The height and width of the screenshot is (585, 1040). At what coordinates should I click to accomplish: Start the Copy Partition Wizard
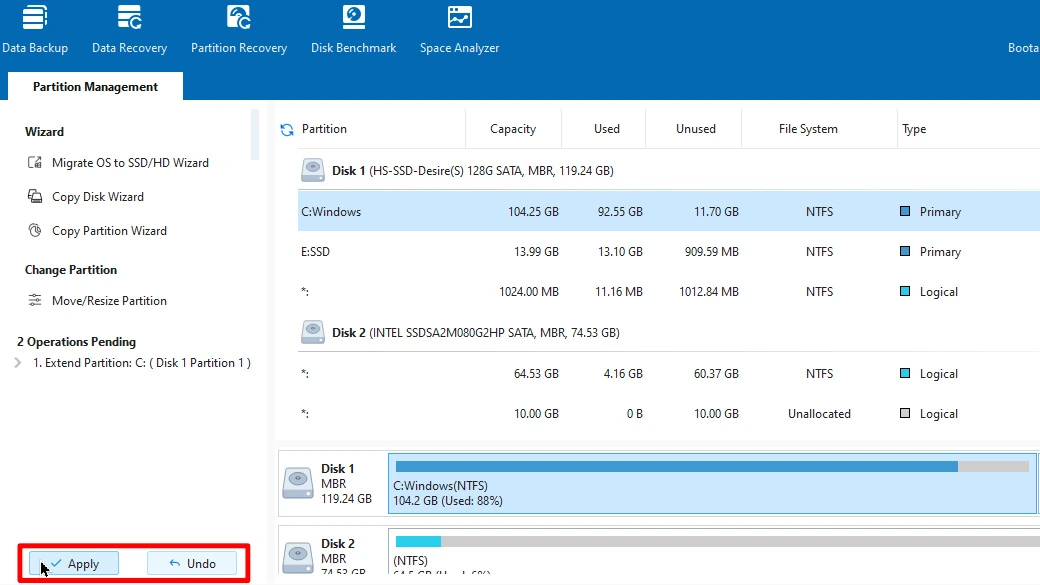pyautogui.click(x=109, y=231)
